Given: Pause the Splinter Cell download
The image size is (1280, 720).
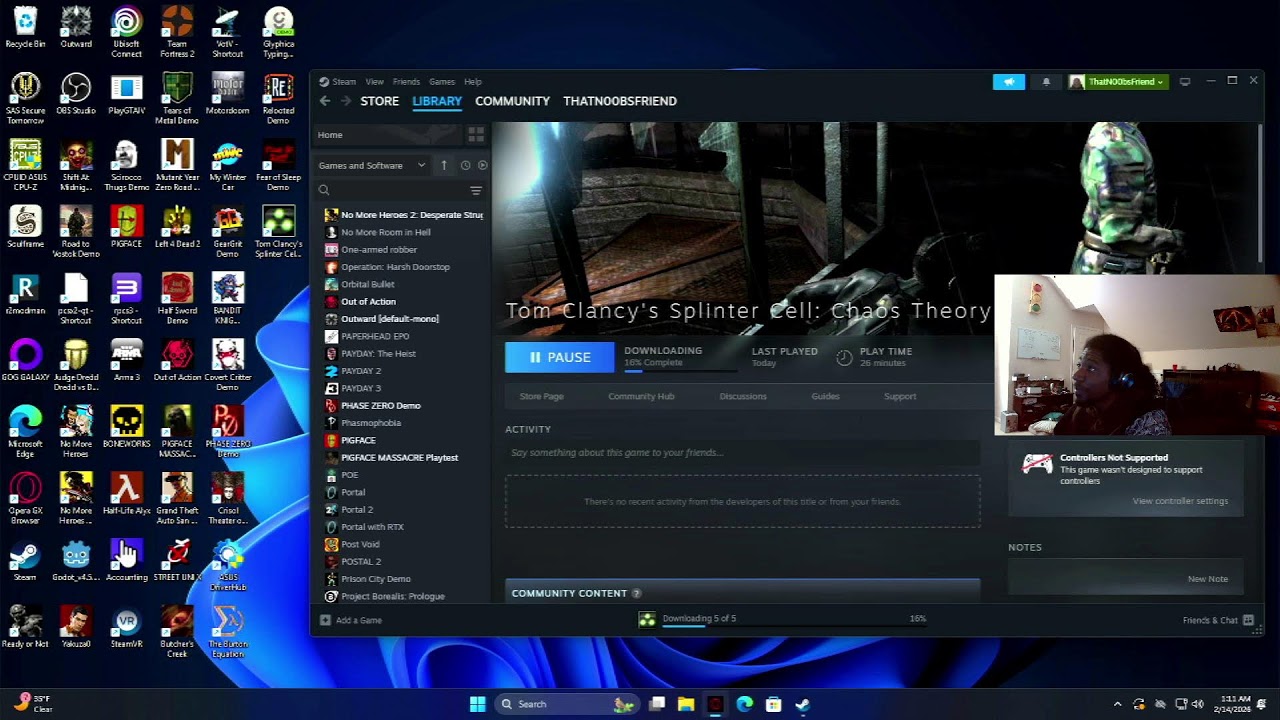Looking at the screenshot, I should [x=560, y=357].
